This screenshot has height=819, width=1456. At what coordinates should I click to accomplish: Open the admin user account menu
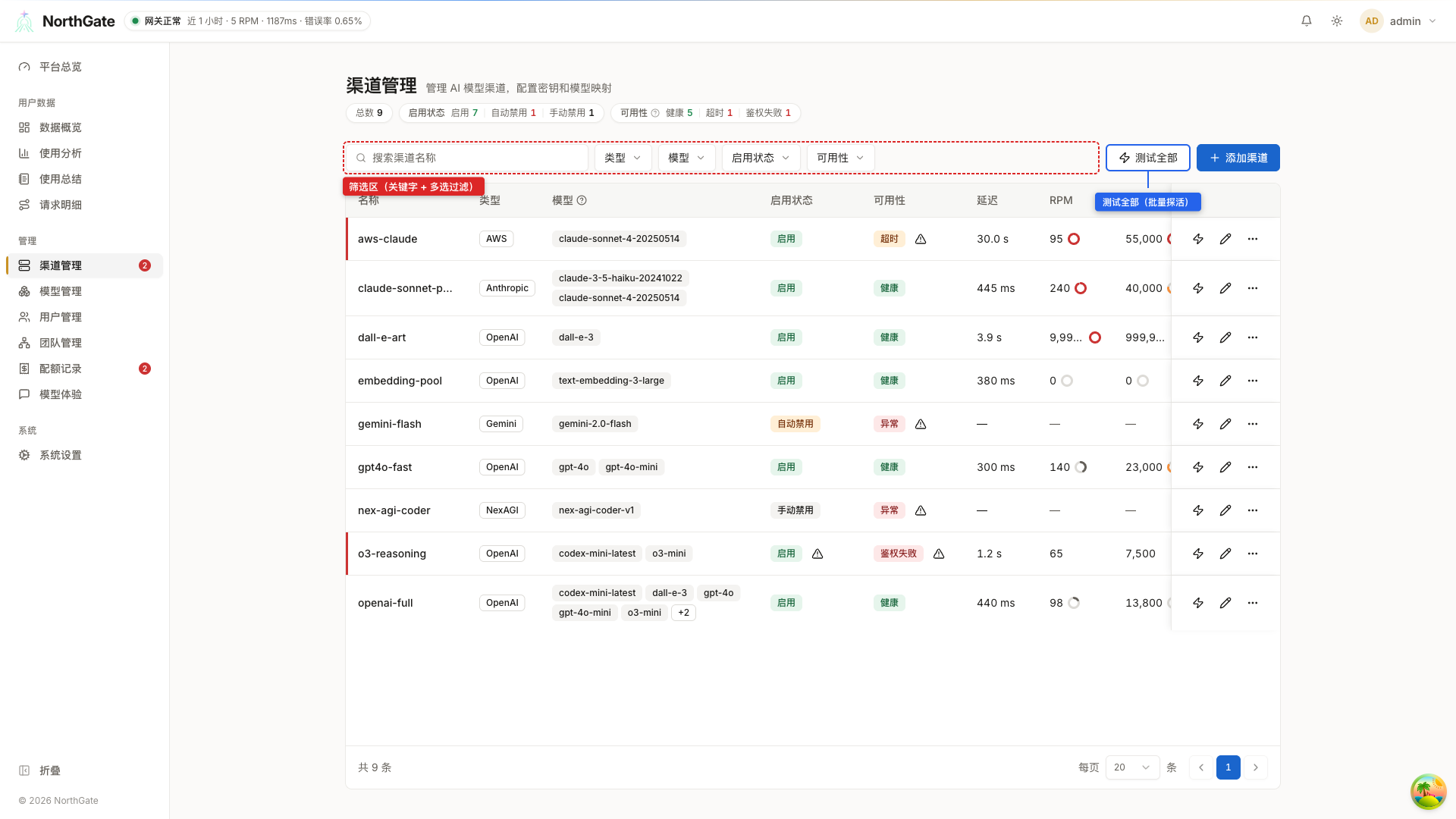pos(1398,21)
